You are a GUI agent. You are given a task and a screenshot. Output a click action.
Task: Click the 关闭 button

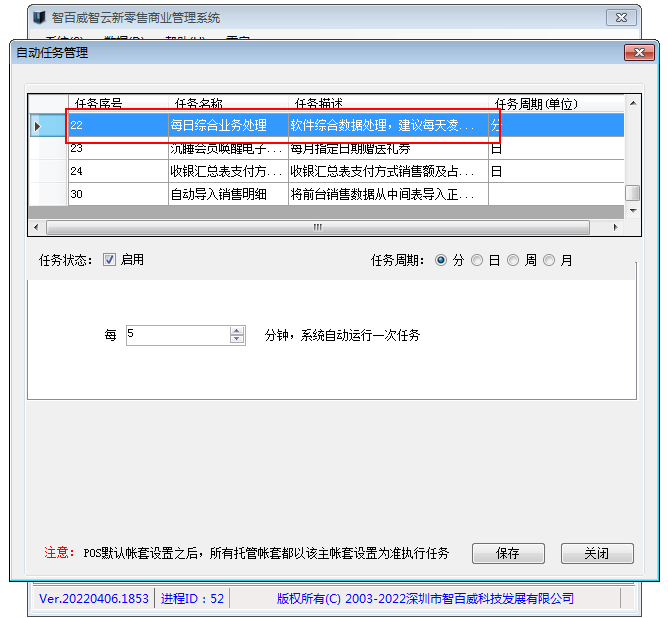(x=597, y=553)
